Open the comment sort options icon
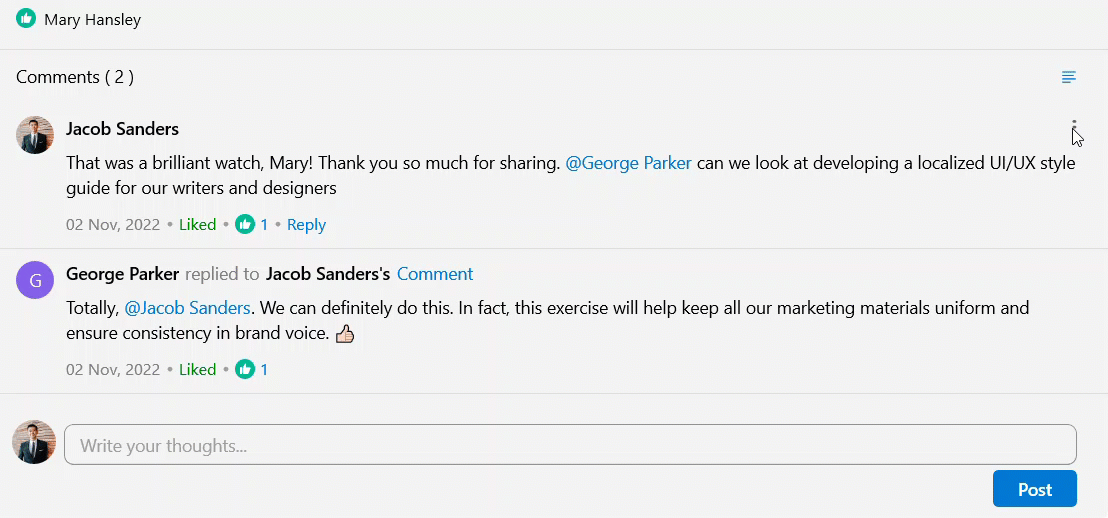 coord(1069,77)
